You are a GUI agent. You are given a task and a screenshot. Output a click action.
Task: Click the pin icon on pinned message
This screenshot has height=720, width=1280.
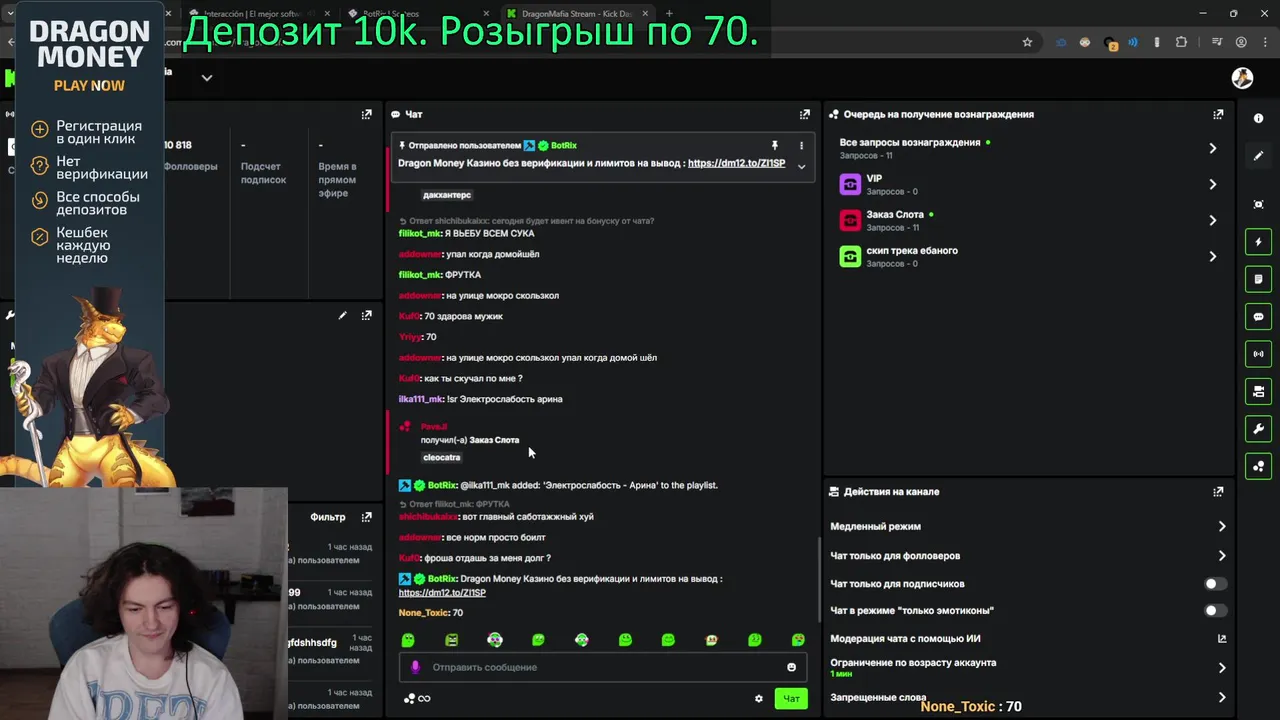pos(774,146)
